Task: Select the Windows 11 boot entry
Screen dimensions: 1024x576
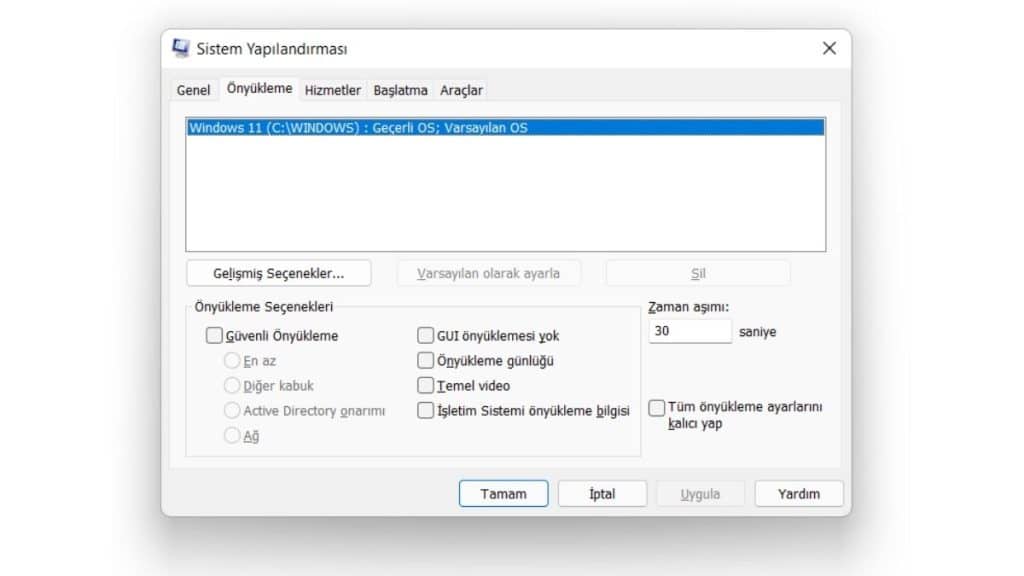Action: [400, 127]
